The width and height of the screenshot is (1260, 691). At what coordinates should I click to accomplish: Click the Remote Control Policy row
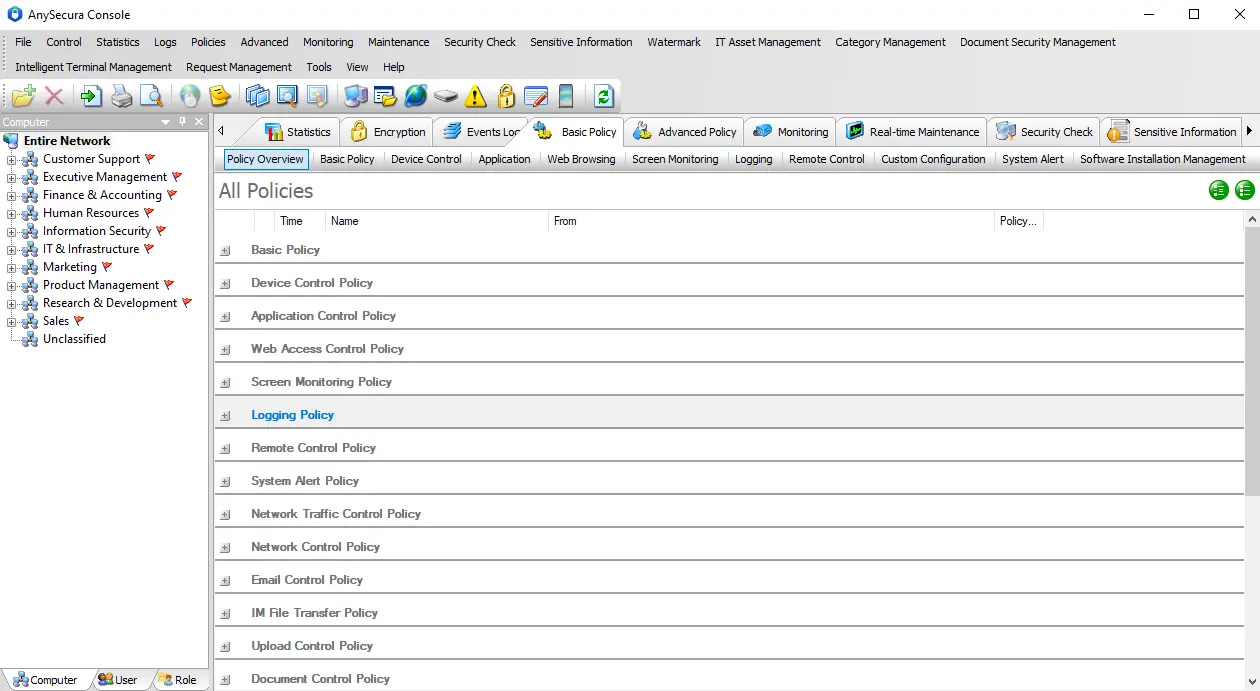[730, 448]
